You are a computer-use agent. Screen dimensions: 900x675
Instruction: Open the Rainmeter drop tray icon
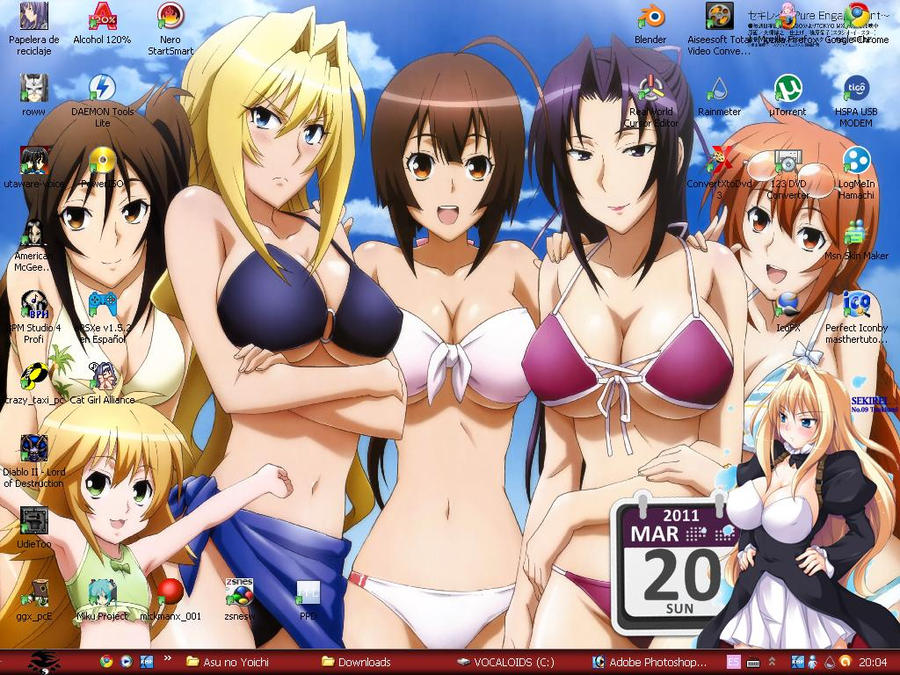(830, 662)
